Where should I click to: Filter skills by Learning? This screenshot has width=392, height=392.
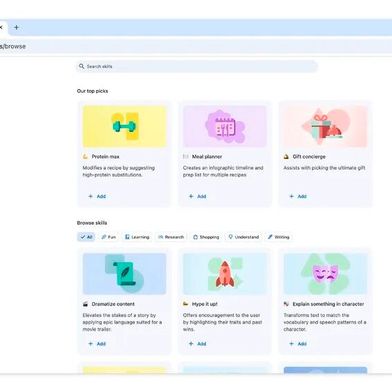point(137,237)
